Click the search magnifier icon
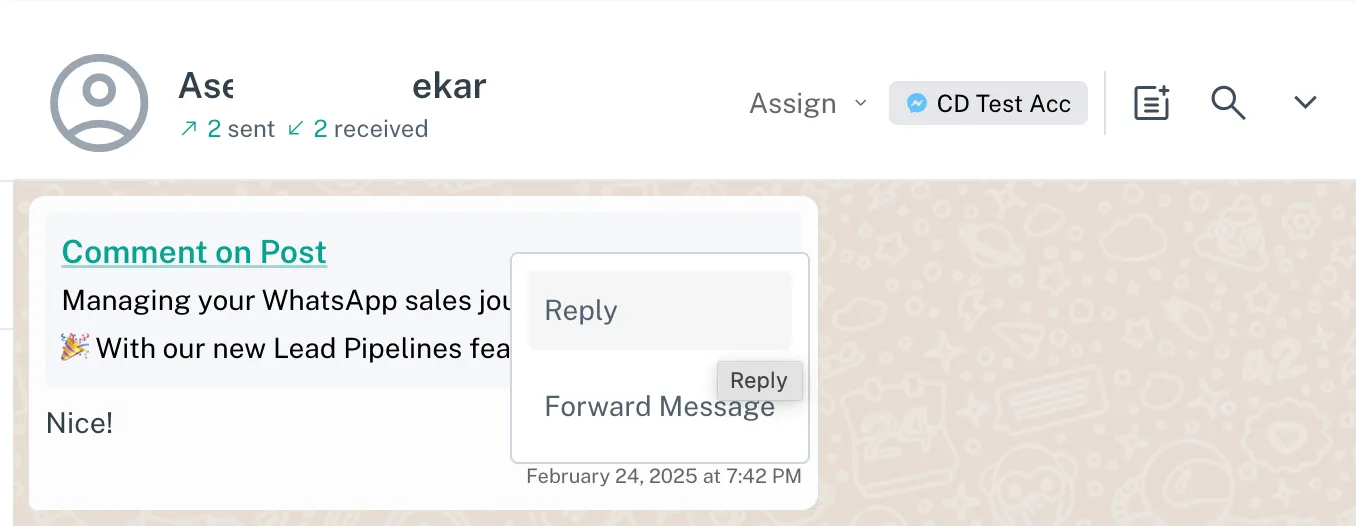This screenshot has width=1356, height=526. 1228,103
